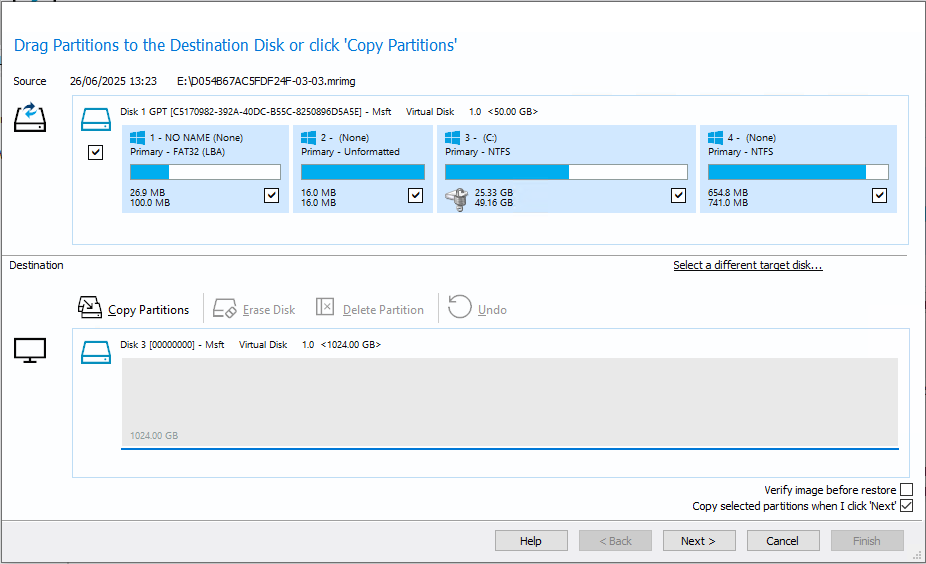Click the destination computer monitor icon
This screenshot has width=926, height=564.
pos(30,350)
